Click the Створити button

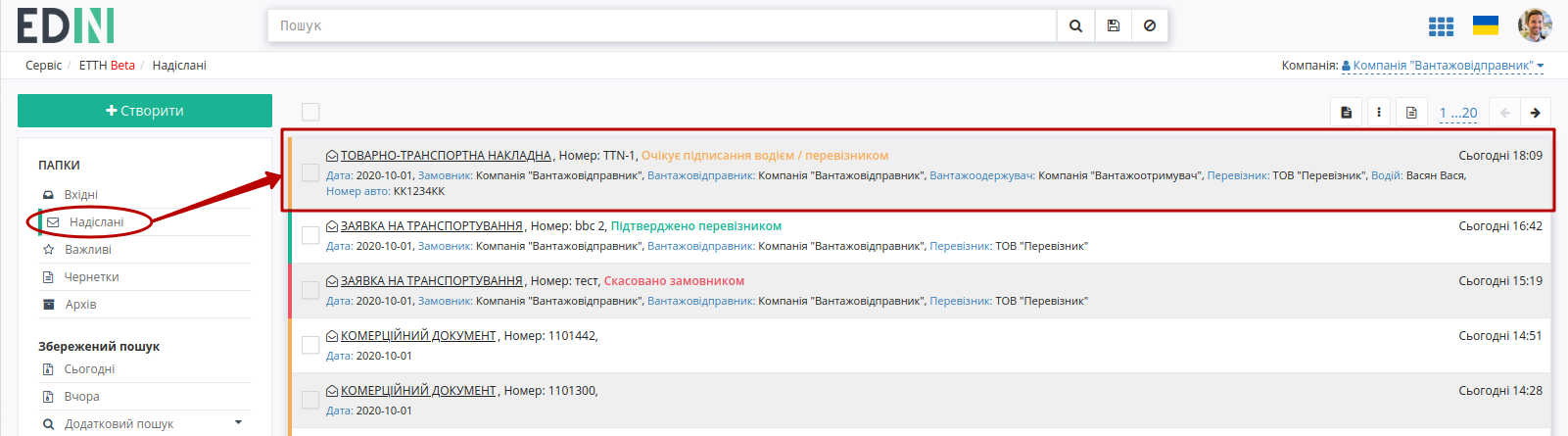click(145, 111)
